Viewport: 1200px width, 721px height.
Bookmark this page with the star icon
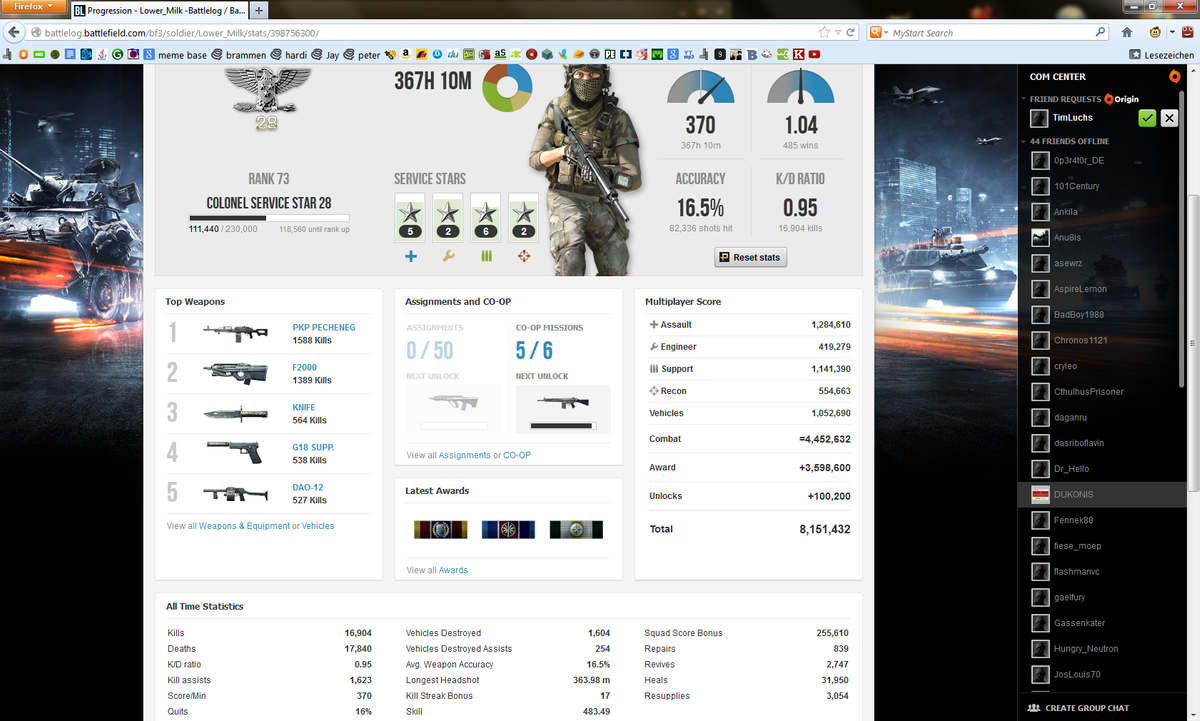pos(823,33)
